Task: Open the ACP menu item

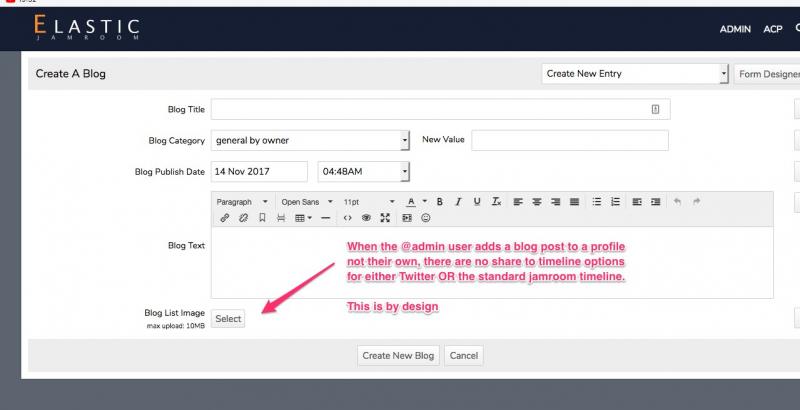Action: pos(772,29)
